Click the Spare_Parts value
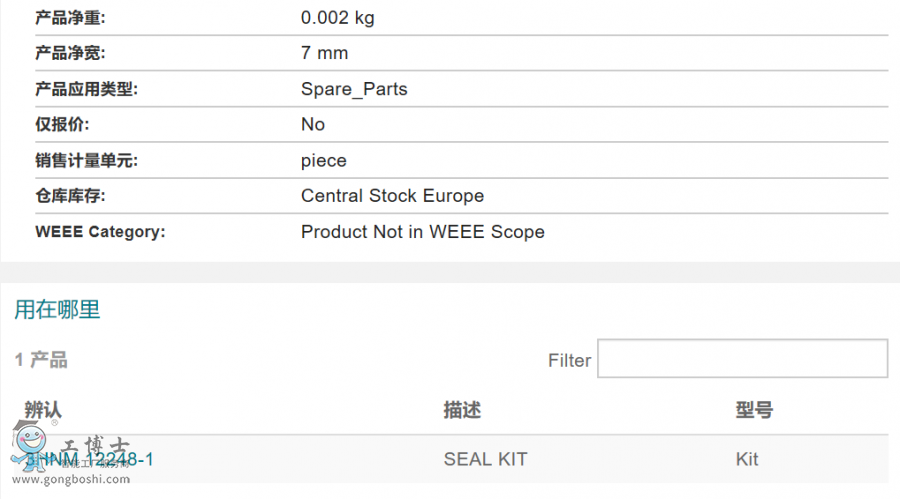900x499 pixels. tap(354, 89)
